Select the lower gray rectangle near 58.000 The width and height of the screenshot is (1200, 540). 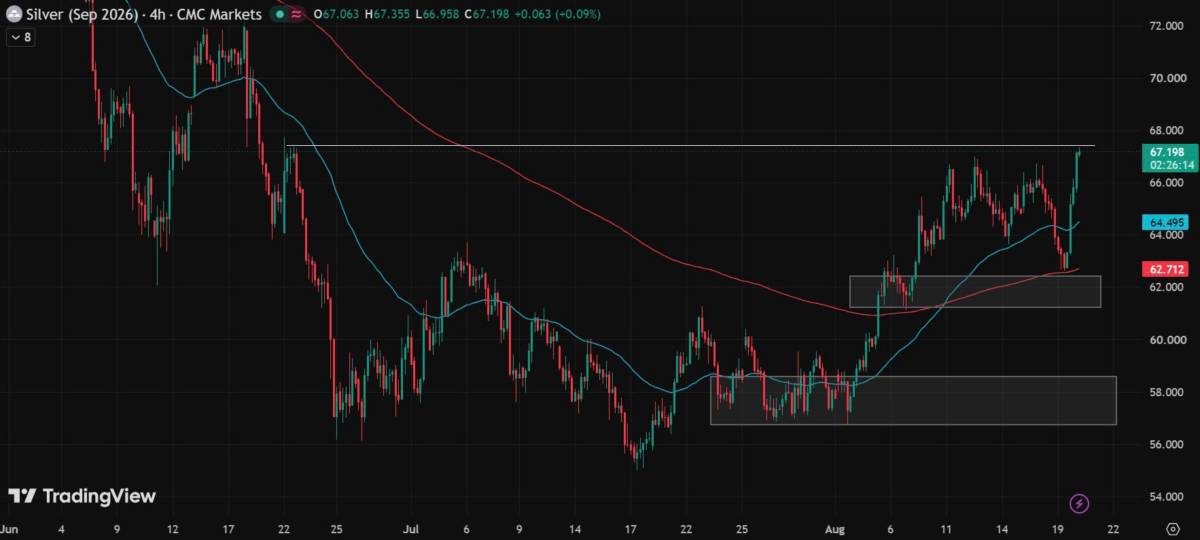point(913,400)
